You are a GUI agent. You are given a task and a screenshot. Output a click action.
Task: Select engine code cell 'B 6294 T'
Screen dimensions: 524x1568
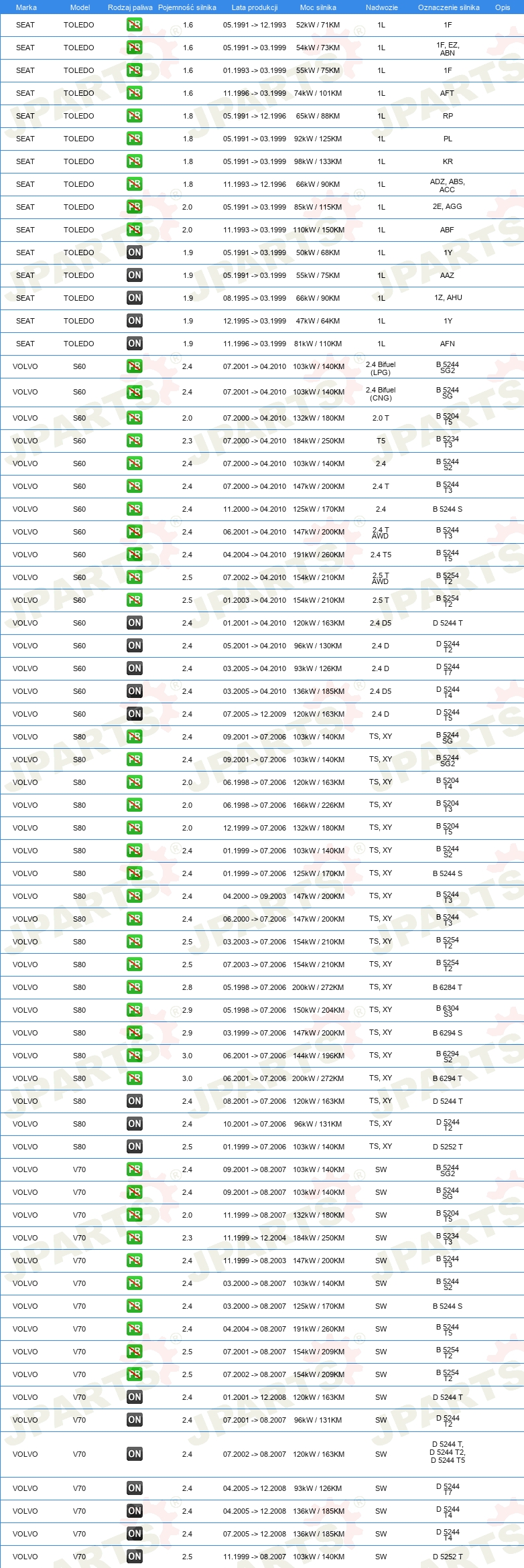[447, 1078]
